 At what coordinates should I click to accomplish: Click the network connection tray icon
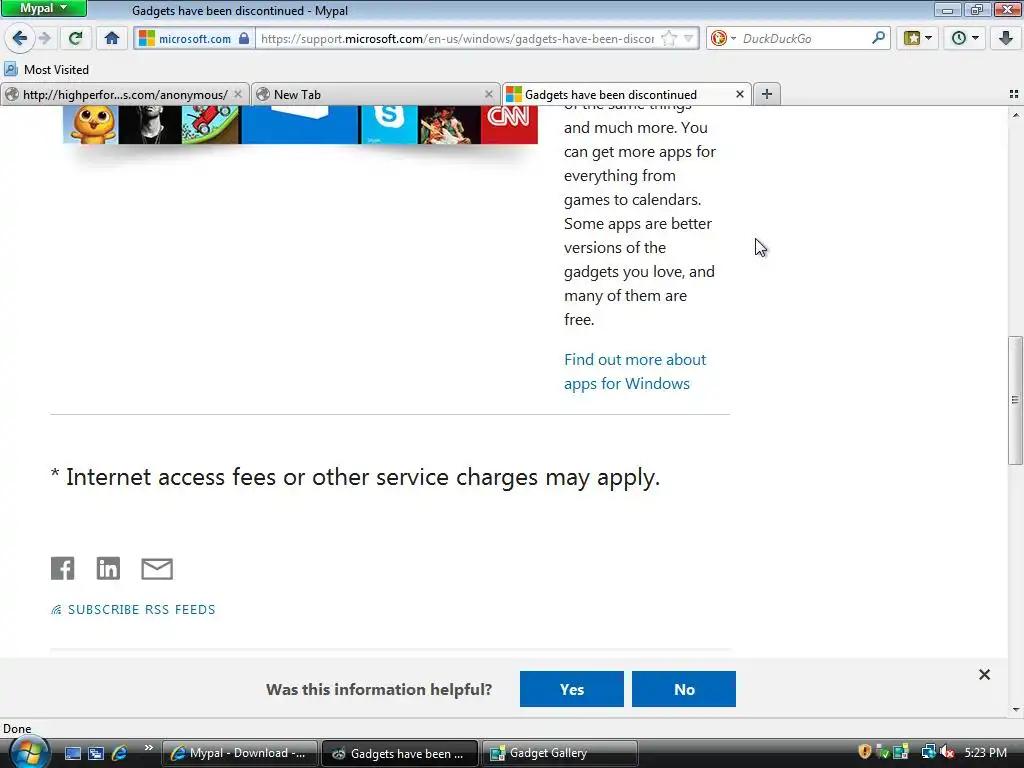[927, 752]
